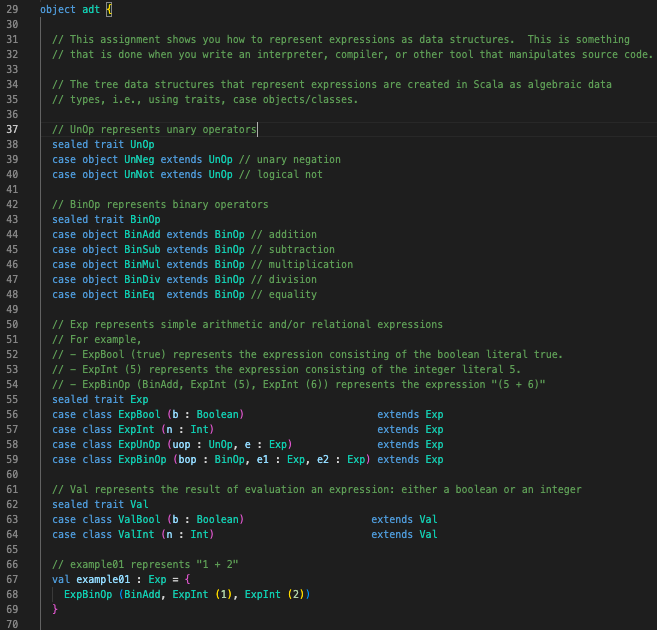Click the 'uop' parameter on the ExpUnOp line
The width and height of the screenshot is (657, 630).
click(181, 444)
